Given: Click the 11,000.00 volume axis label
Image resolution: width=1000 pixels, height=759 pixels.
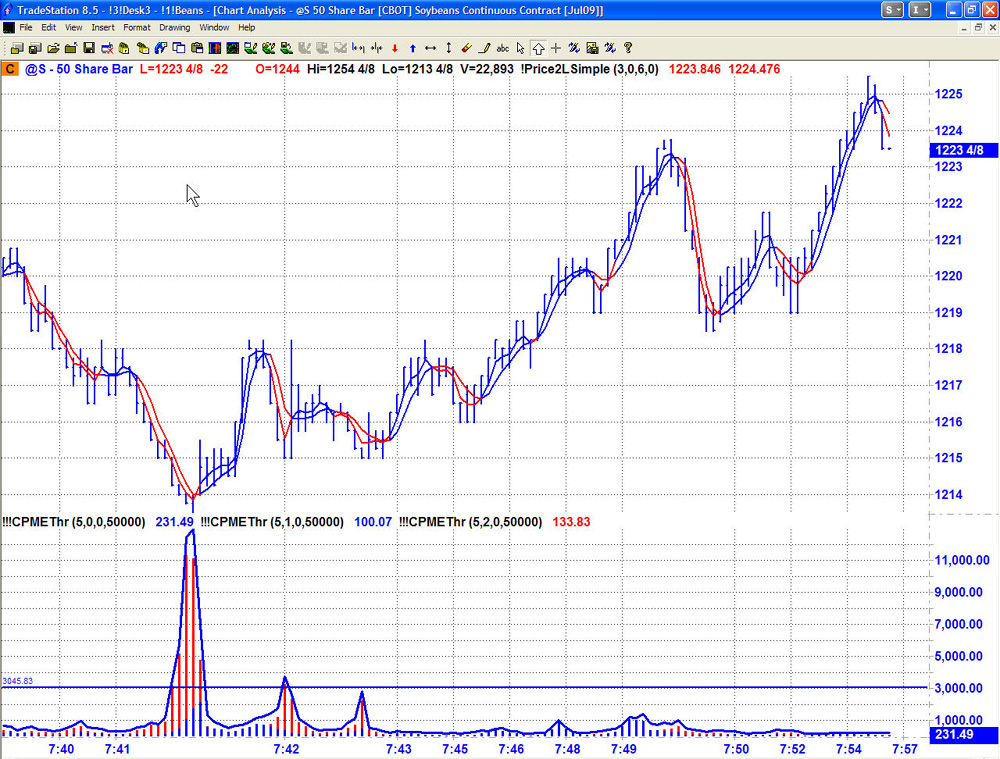Looking at the screenshot, I should (x=962, y=560).
